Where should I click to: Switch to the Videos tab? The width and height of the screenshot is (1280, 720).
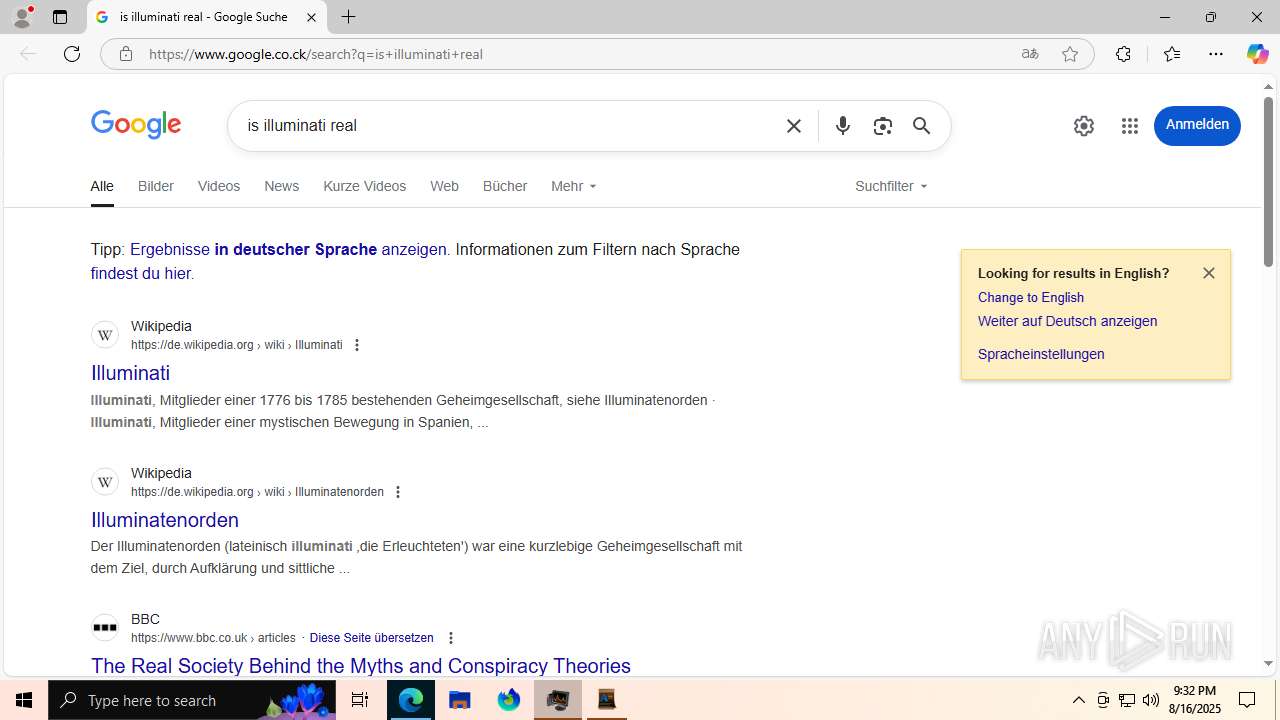(219, 186)
